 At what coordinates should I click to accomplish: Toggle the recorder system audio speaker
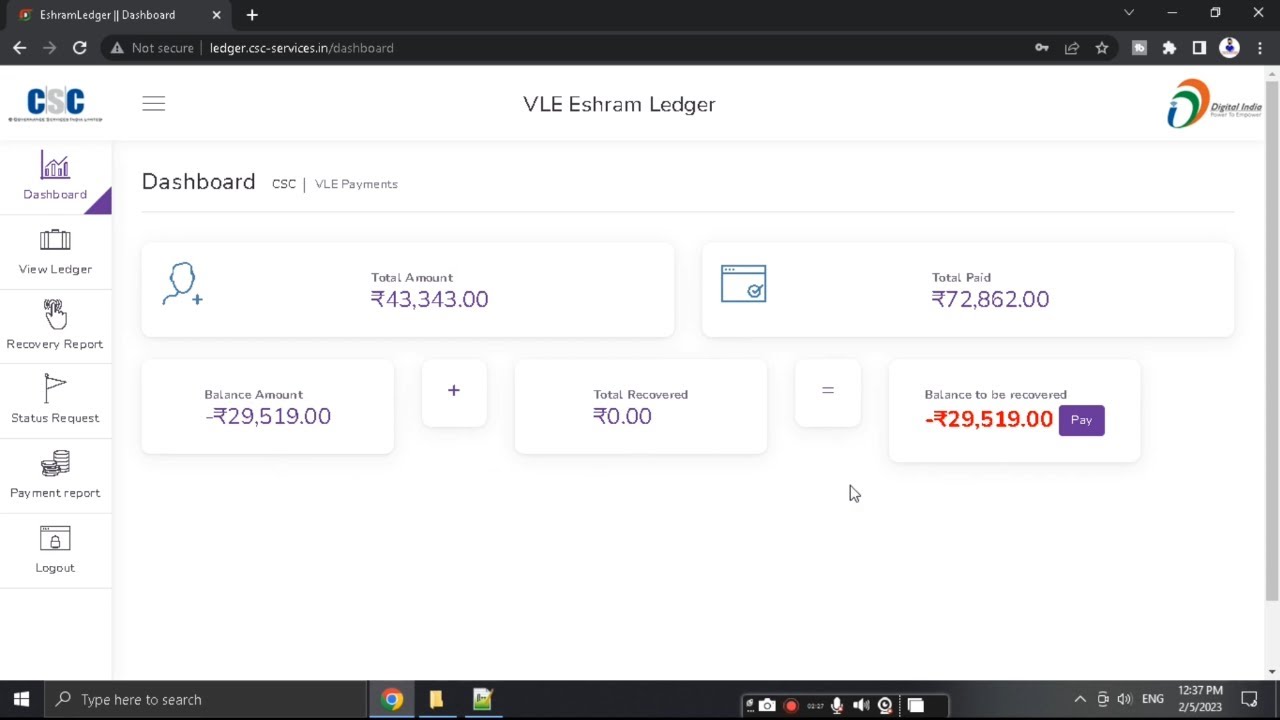(x=861, y=706)
